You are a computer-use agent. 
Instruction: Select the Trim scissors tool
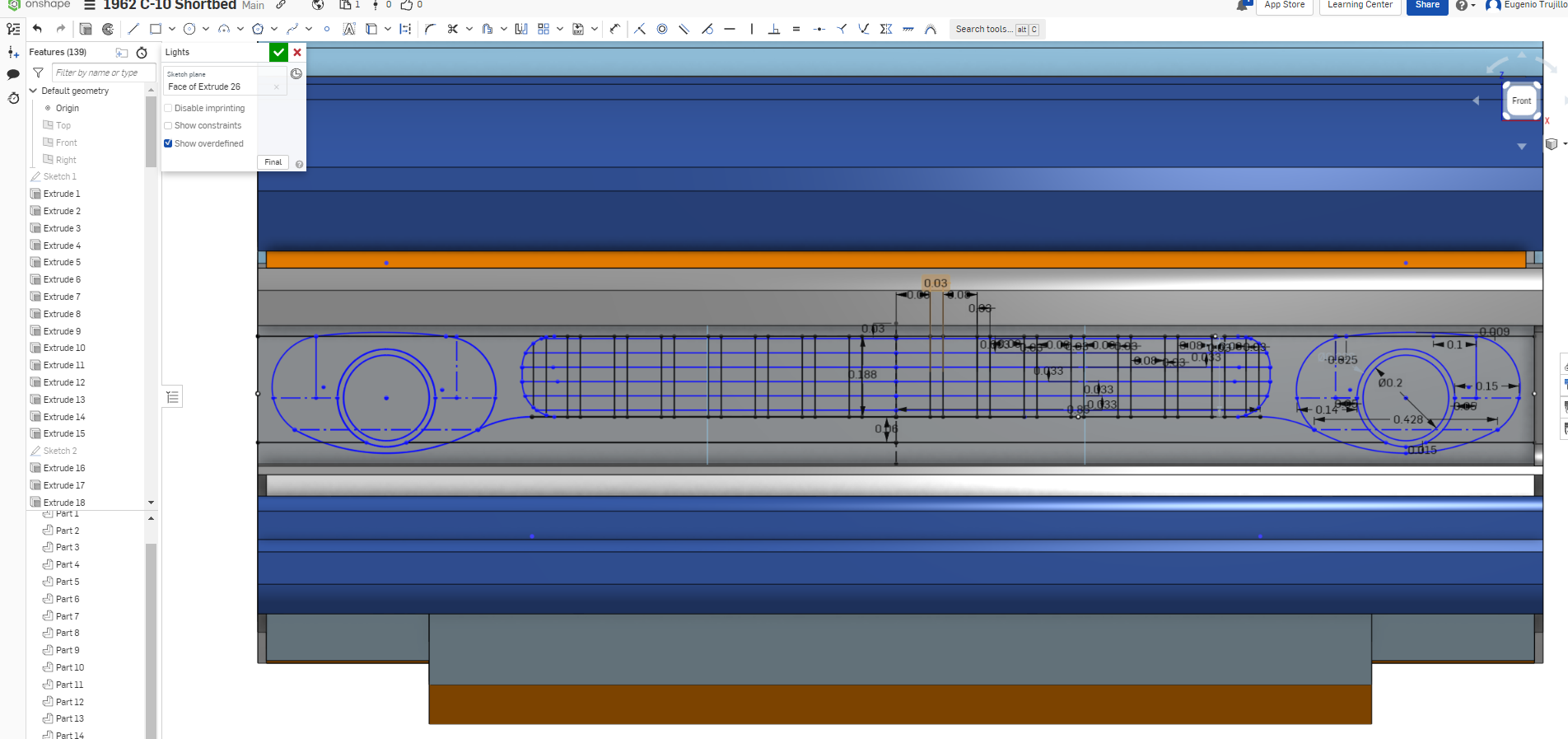coord(453,29)
